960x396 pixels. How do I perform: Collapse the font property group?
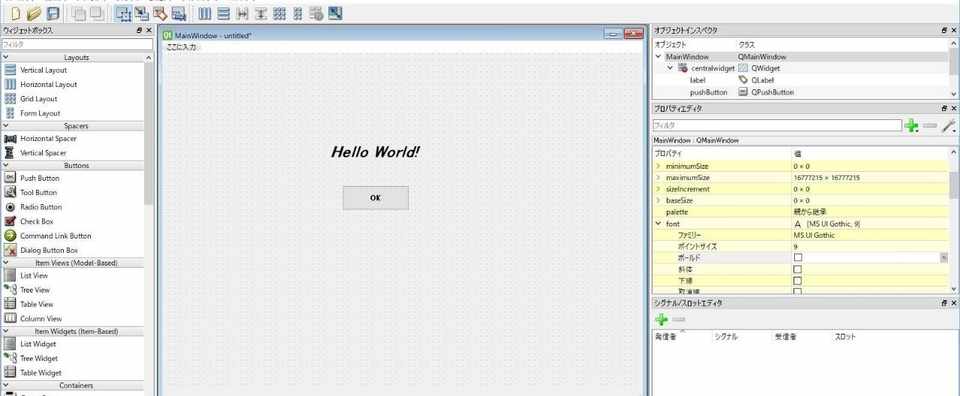point(659,224)
